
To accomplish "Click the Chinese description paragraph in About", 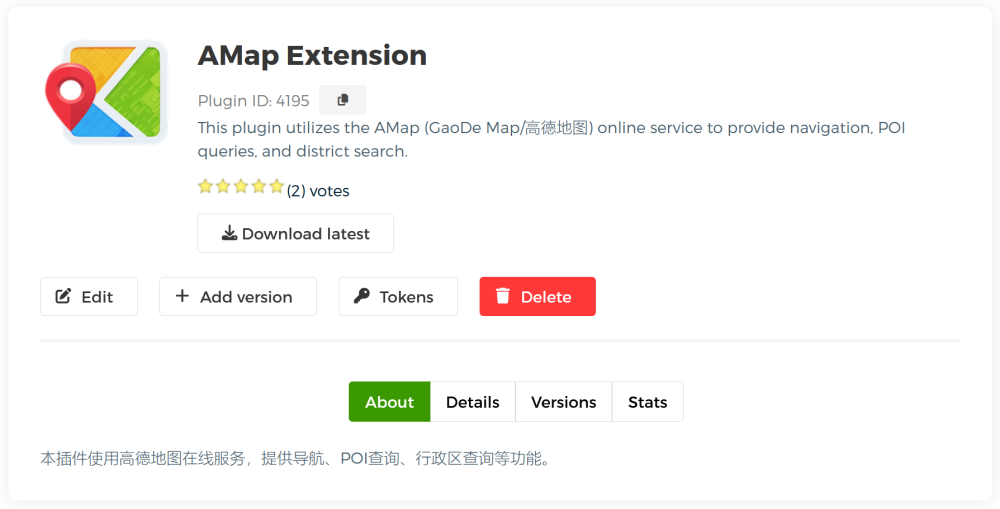I will tap(296, 459).
